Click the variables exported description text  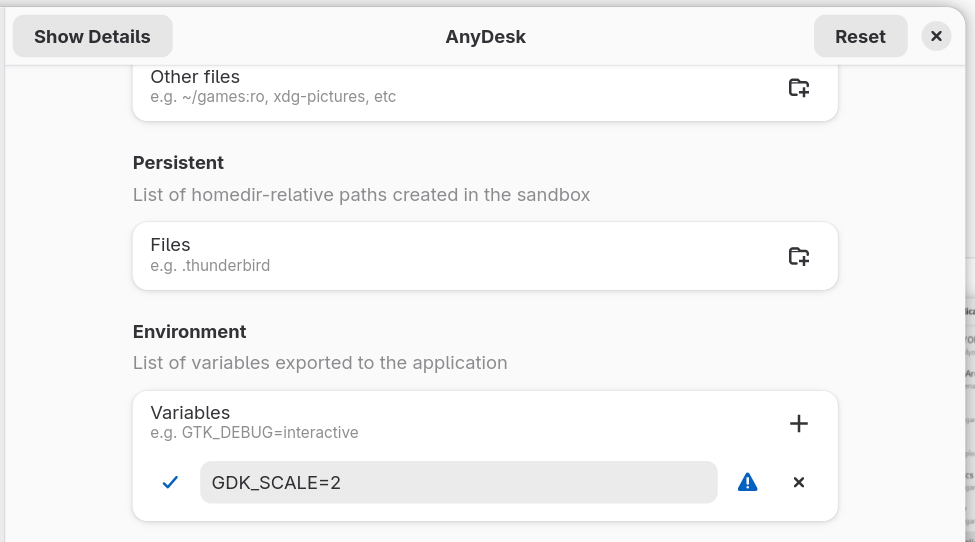pos(320,363)
